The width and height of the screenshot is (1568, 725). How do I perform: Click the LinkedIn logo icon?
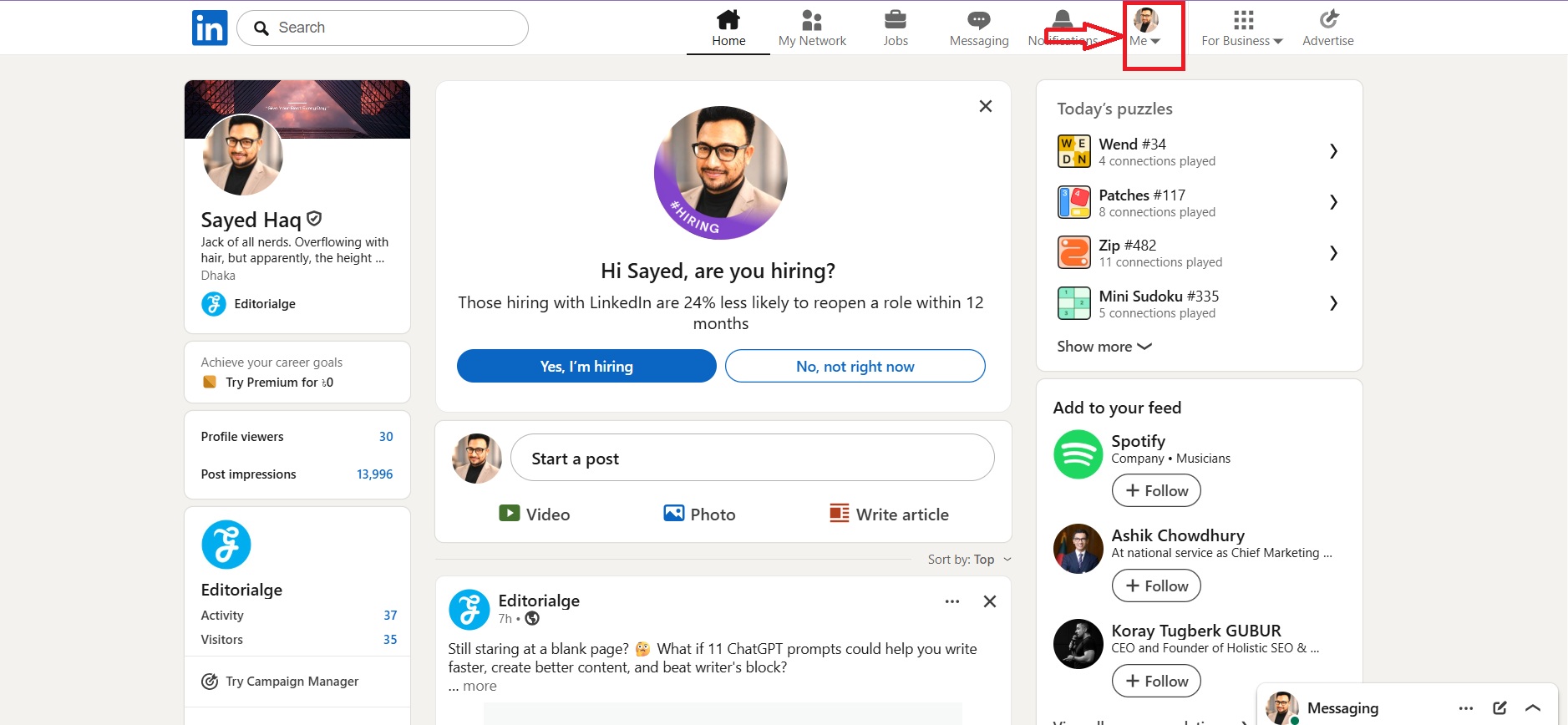coord(210,28)
